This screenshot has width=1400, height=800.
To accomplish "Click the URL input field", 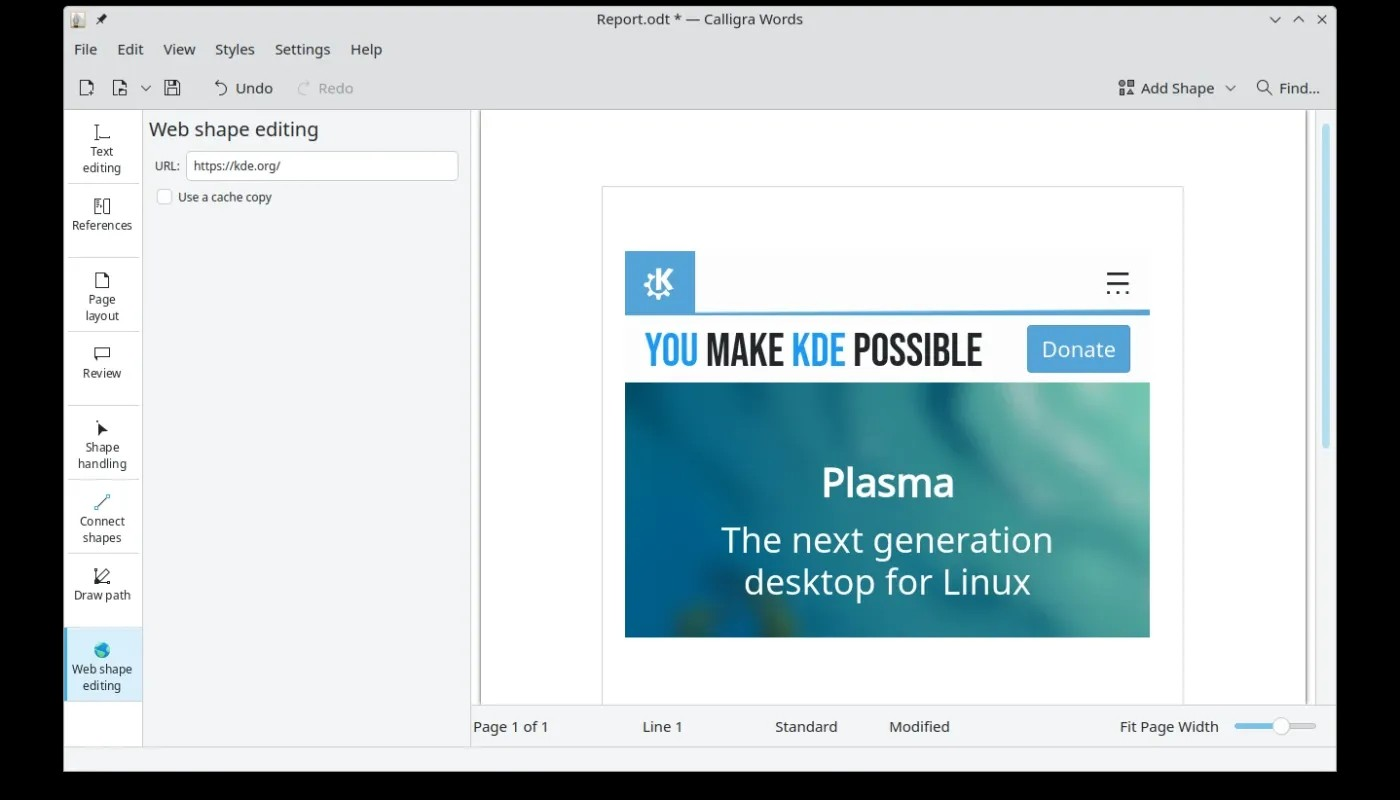I will [322, 166].
